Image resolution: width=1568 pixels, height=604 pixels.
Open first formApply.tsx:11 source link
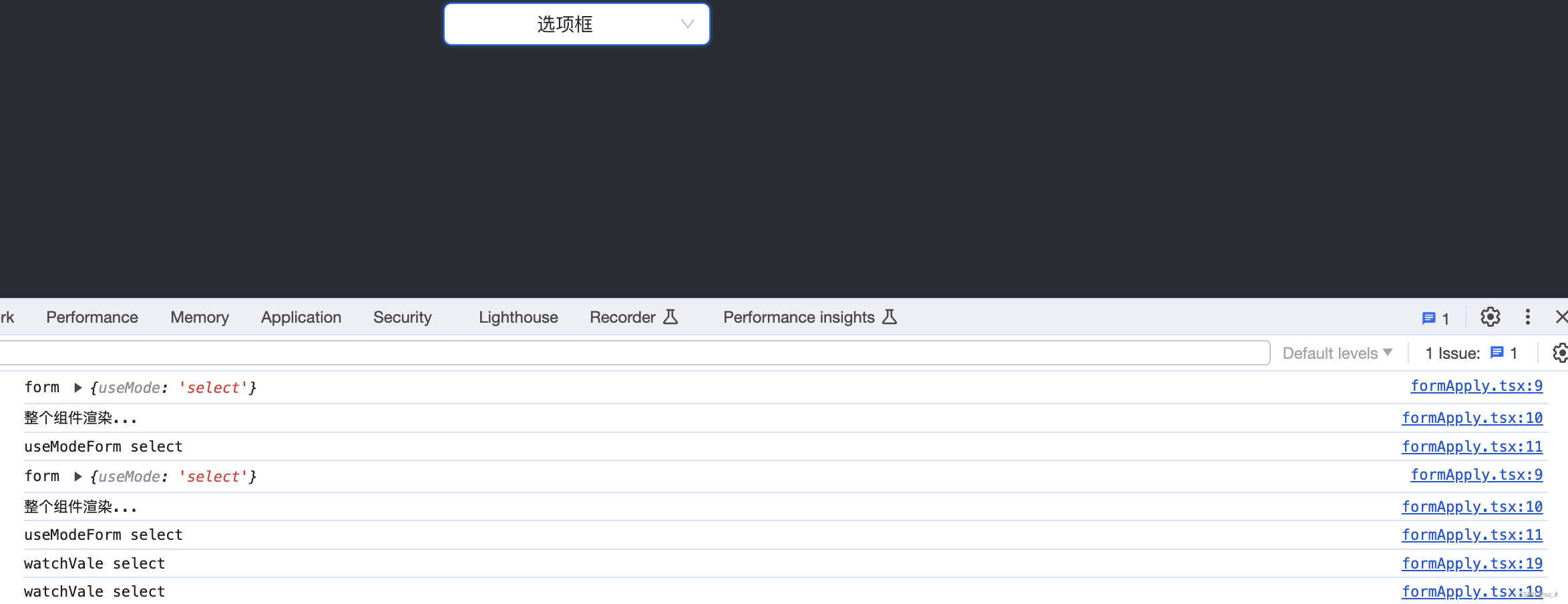coord(1472,447)
